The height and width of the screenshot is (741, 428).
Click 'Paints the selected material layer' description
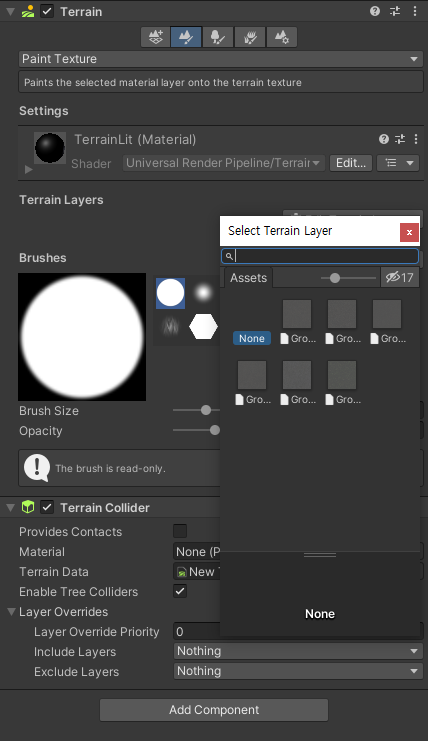tap(163, 82)
